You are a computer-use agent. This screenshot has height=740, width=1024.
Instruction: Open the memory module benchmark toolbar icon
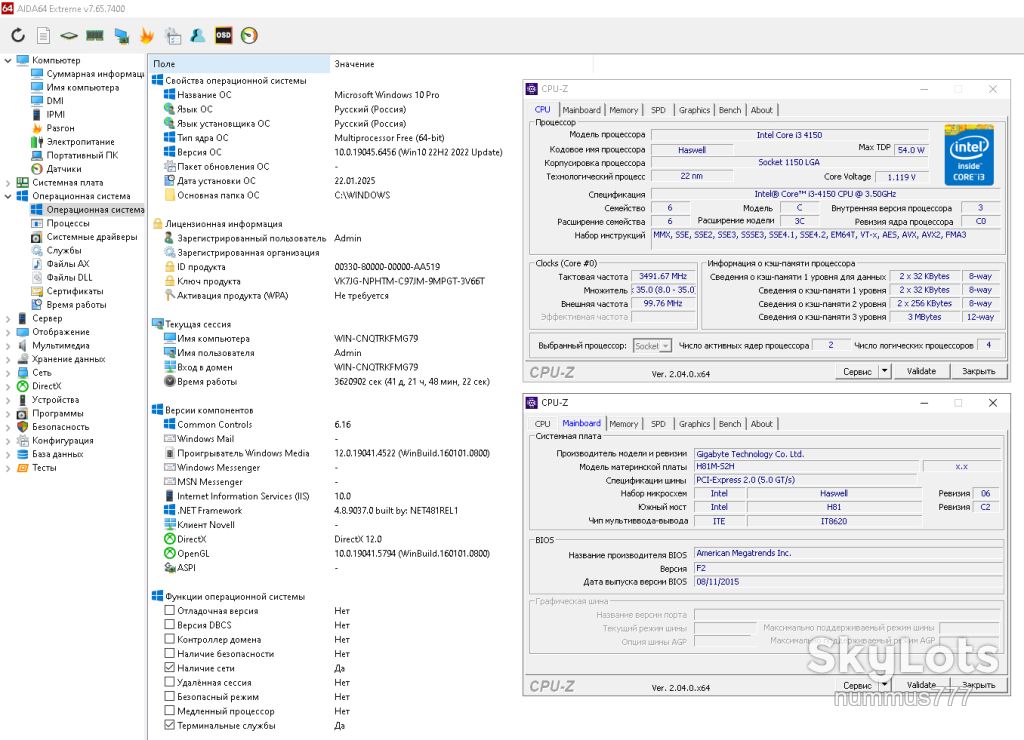(x=95, y=35)
